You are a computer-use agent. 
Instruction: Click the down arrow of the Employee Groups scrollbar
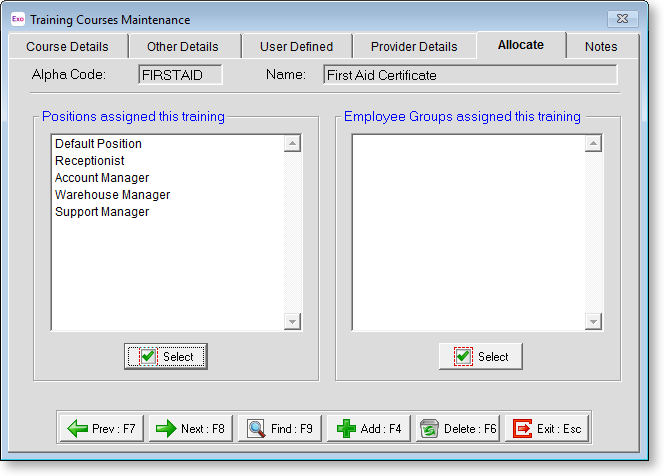[x=593, y=321]
